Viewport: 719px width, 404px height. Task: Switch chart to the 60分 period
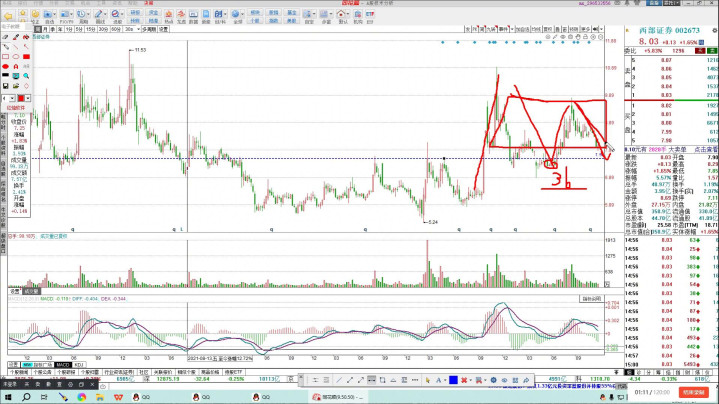(116, 29)
